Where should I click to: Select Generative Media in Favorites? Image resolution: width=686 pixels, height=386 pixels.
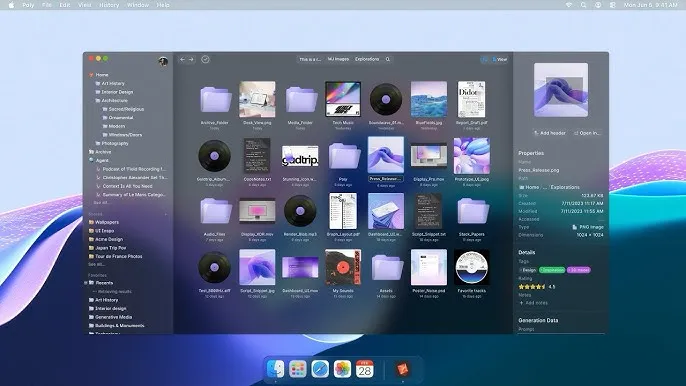pyautogui.click(x=110, y=317)
